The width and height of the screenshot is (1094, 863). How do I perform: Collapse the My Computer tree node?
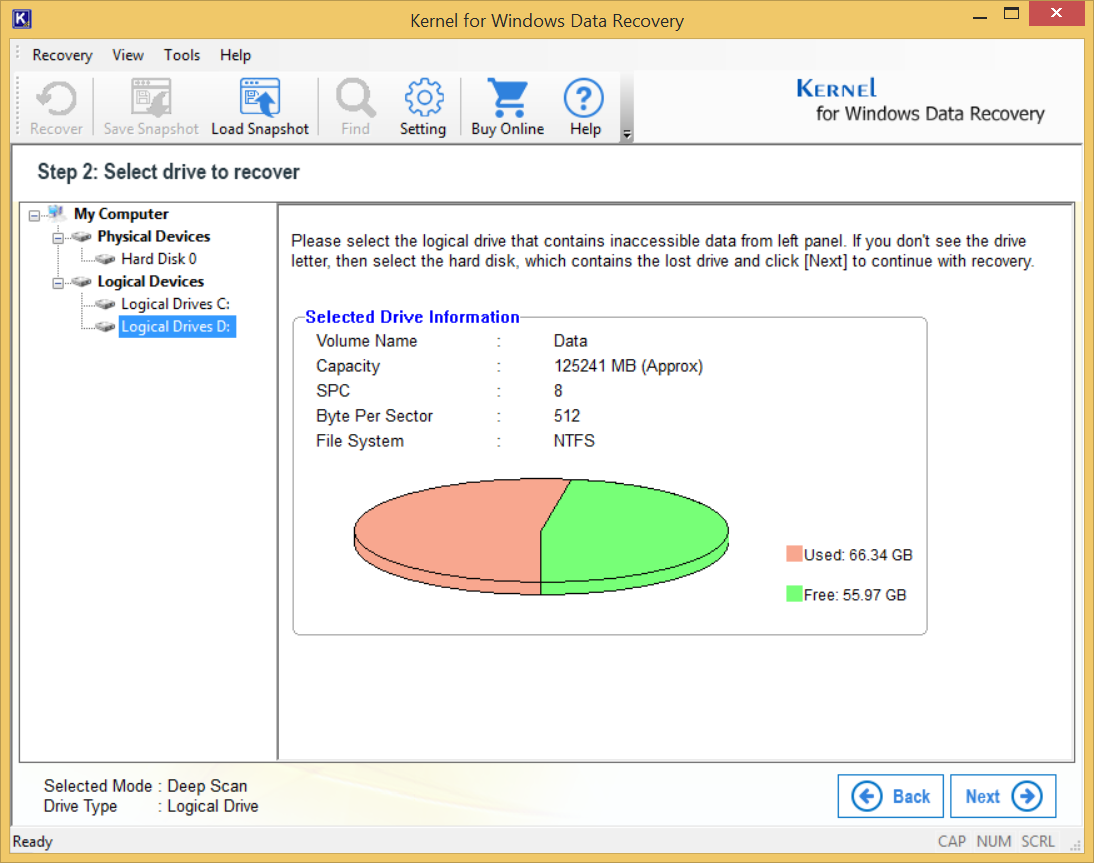(35, 214)
